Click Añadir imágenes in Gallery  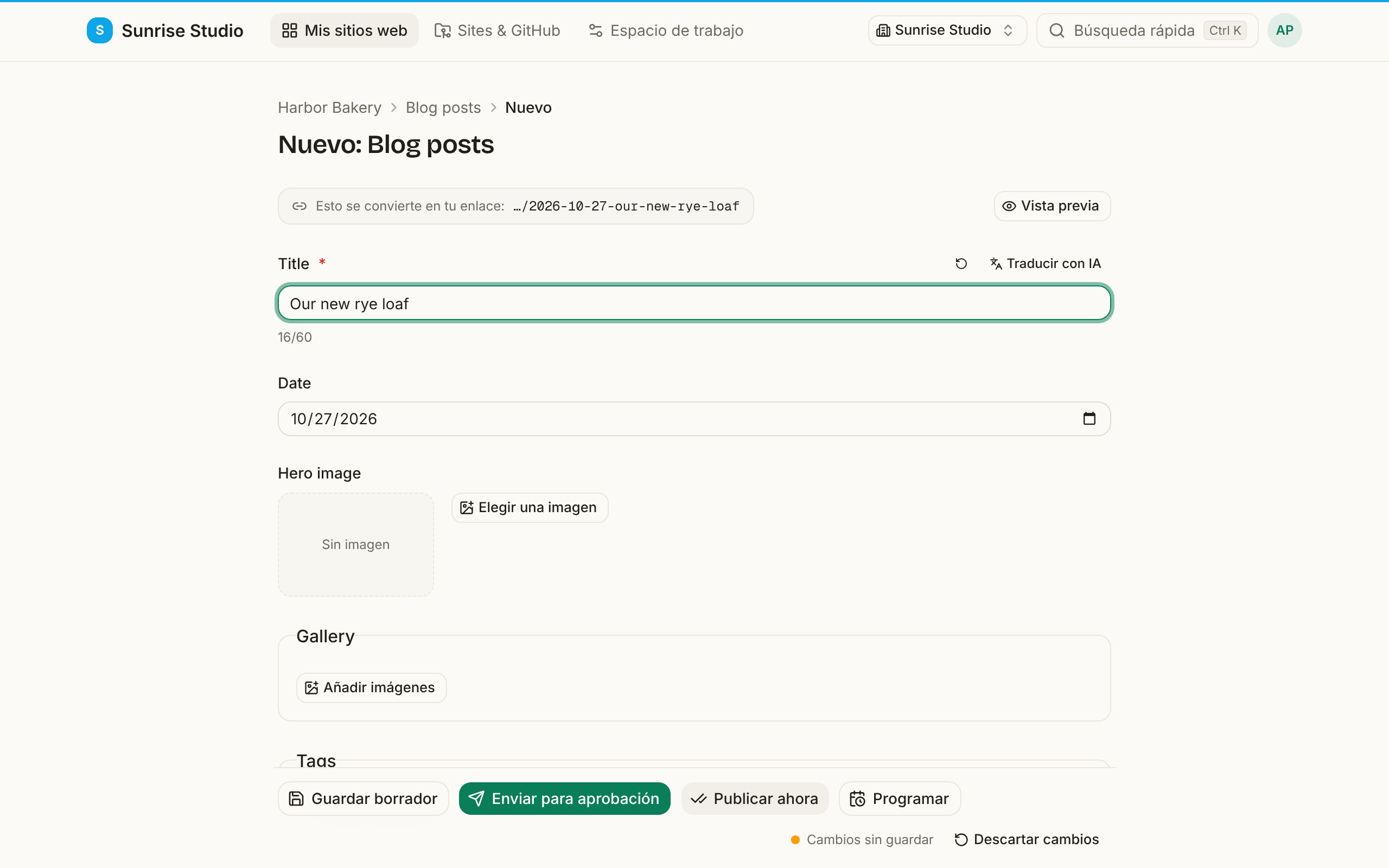[x=371, y=688]
